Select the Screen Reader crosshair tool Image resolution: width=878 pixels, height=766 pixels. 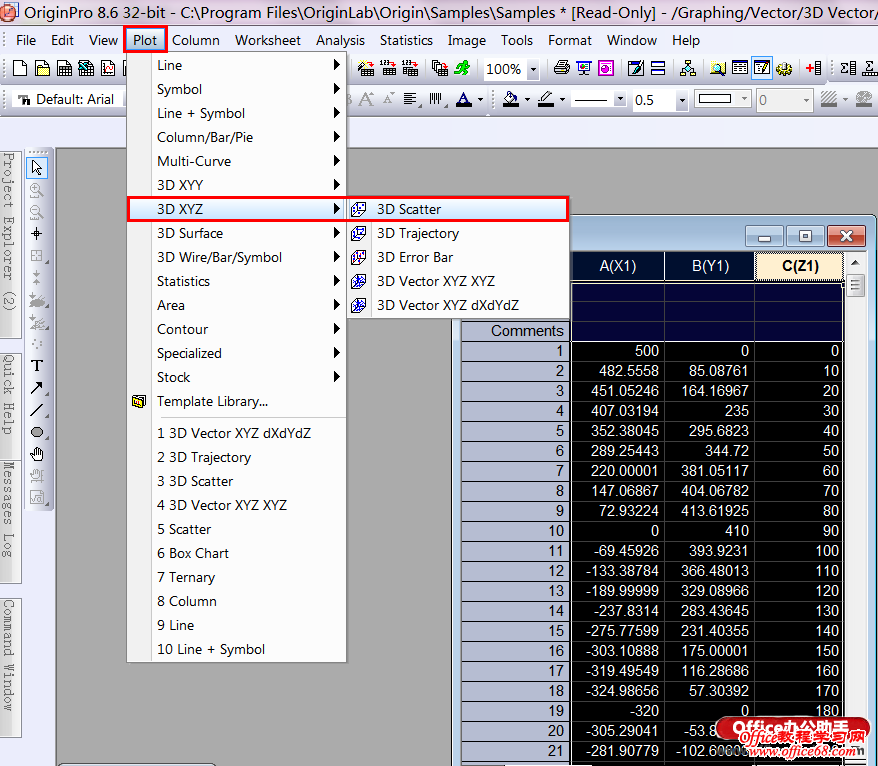click(x=37, y=234)
